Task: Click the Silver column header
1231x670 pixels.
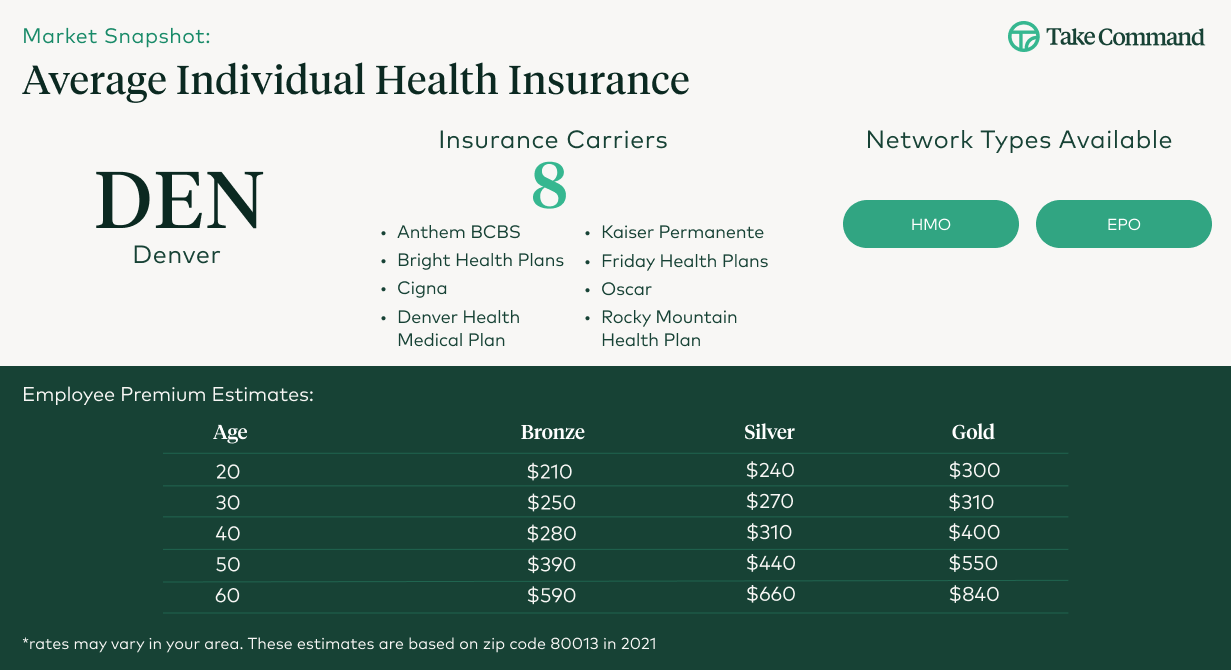Action: 769,433
